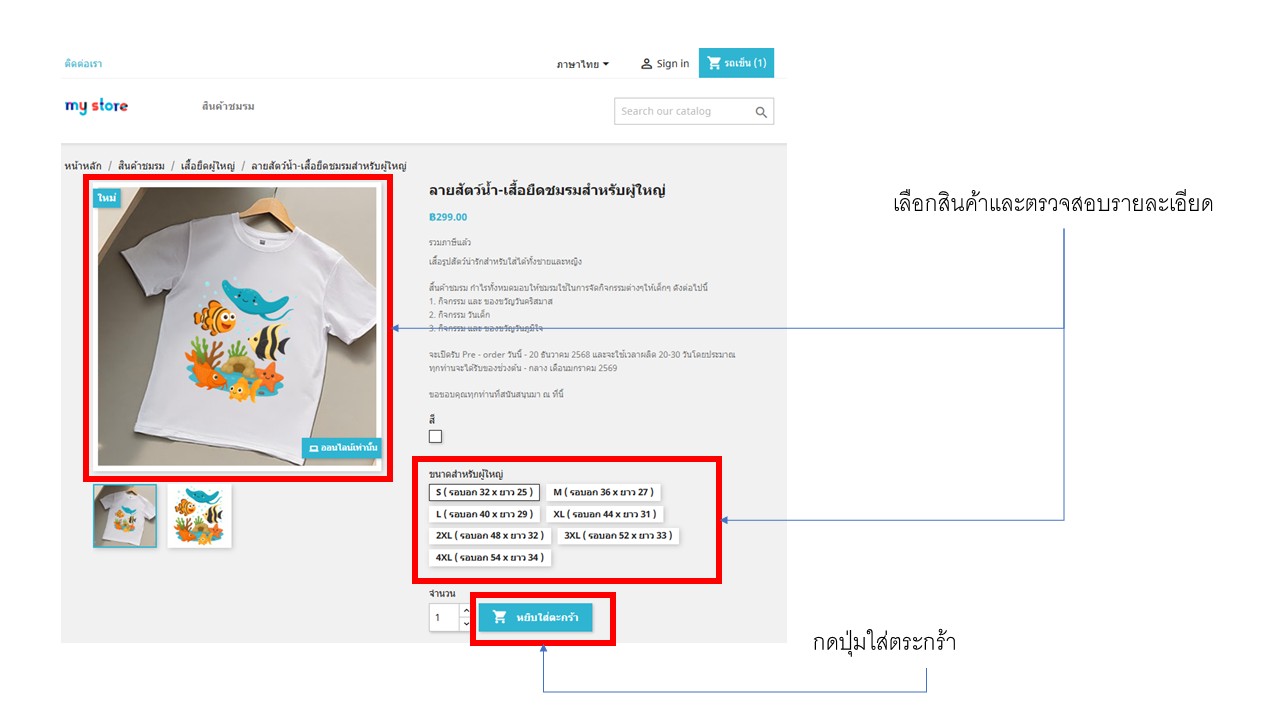Screen dimensions: 1280x720
Task: Increase quantity with the up arrow
Action: click(x=465, y=610)
